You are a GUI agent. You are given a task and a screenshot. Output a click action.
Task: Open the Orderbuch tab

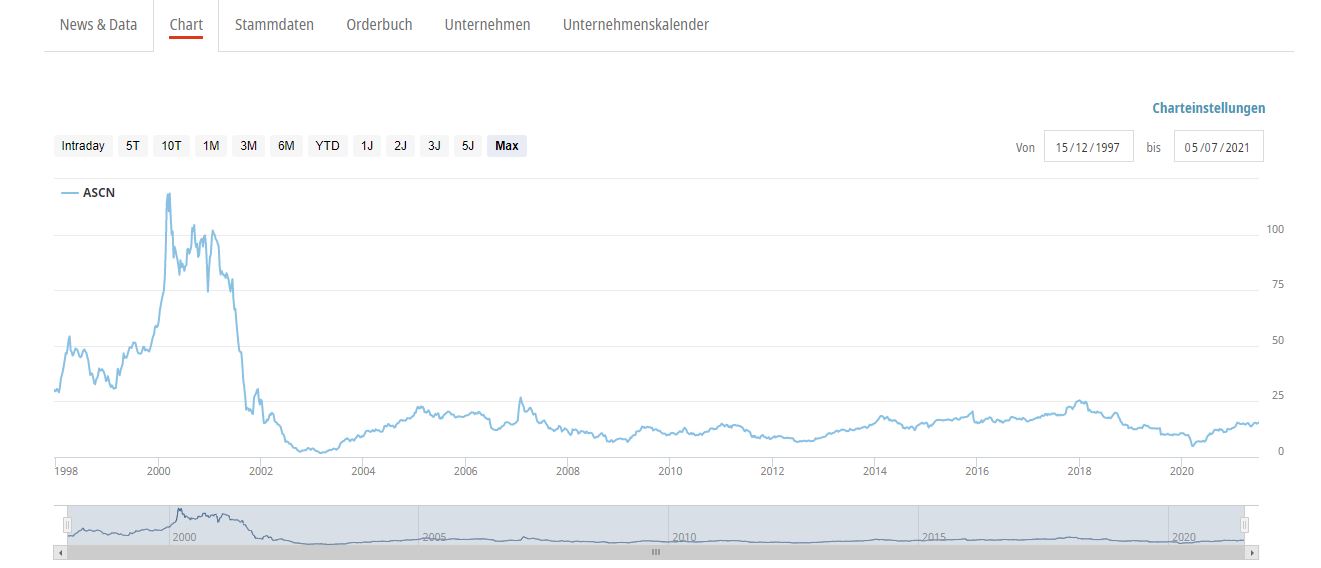coord(379,25)
